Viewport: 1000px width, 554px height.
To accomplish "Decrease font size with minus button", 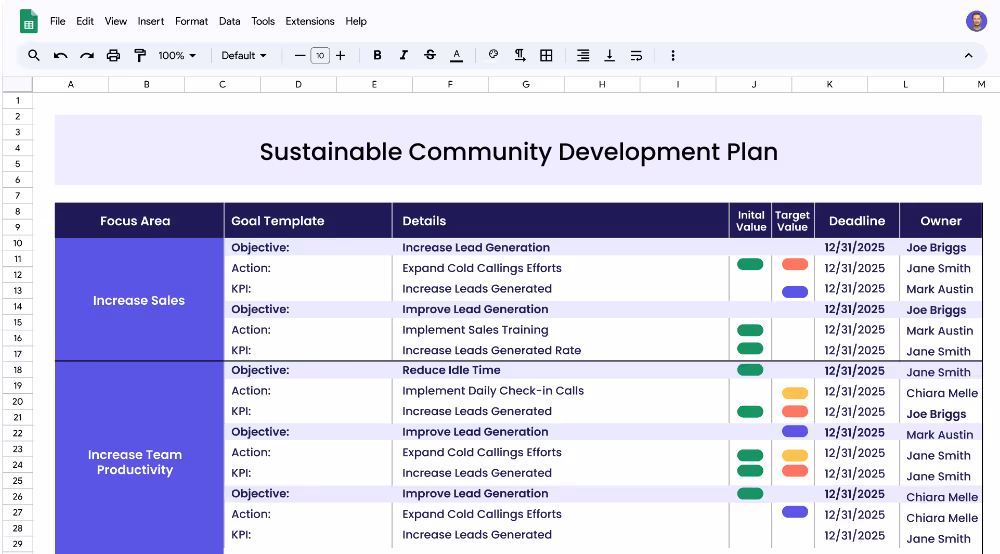I will click(x=299, y=56).
